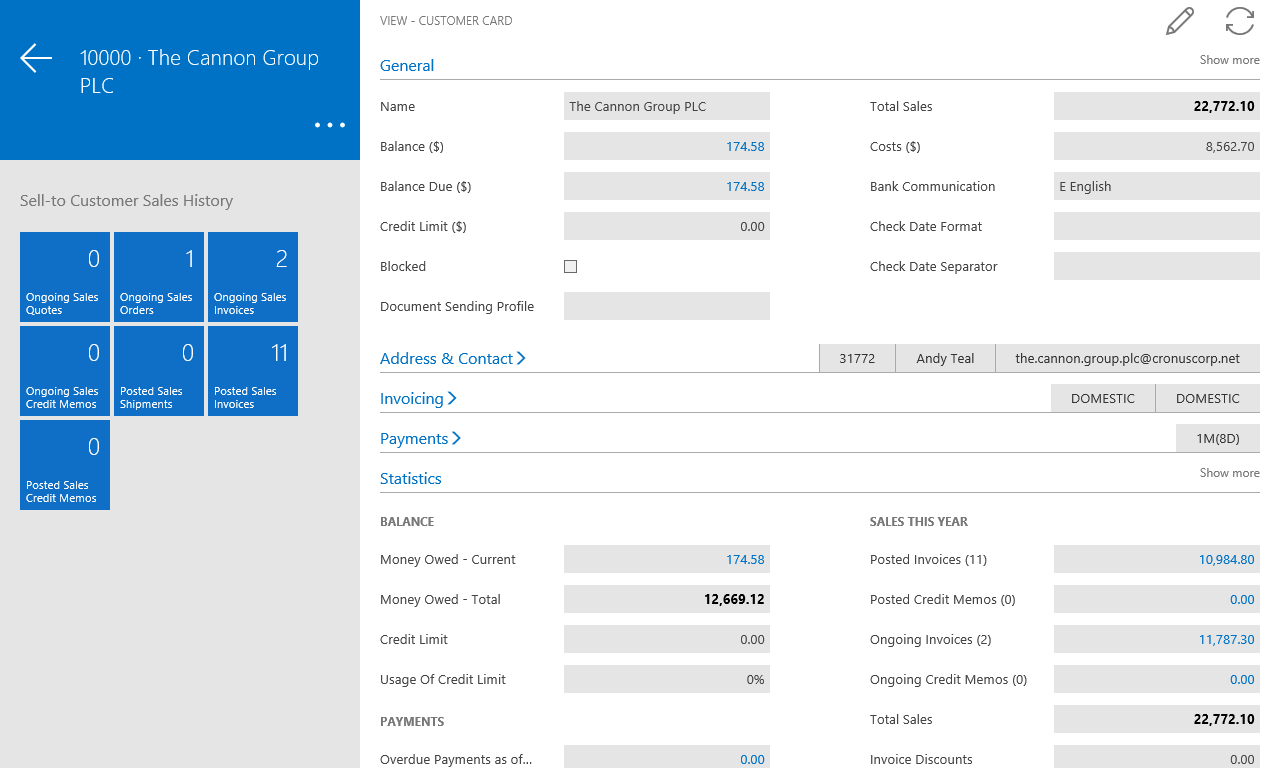Click the refresh icon
Screen dimensions: 1280x768
(1240, 21)
